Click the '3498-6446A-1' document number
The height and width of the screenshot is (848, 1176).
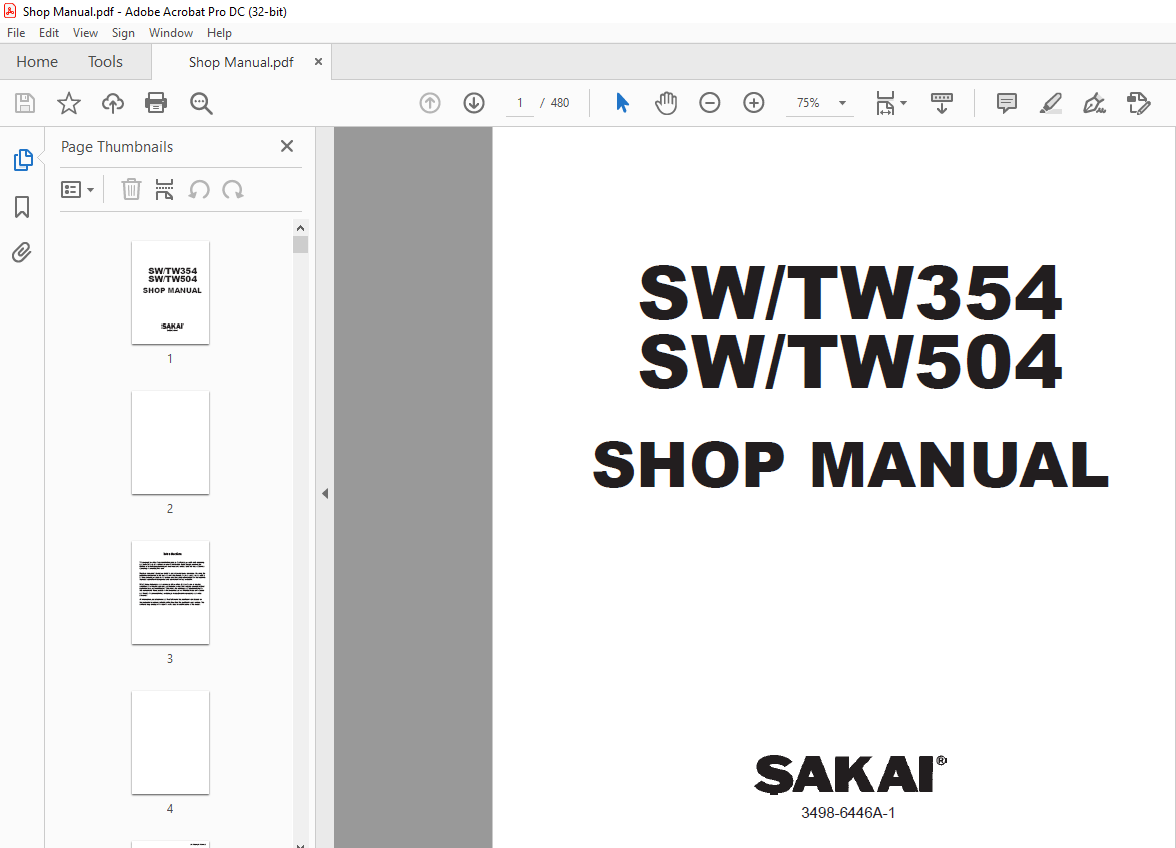pos(848,813)
